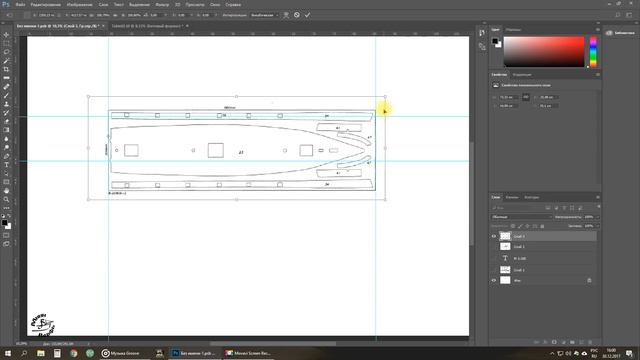Select the Pen tool
Image resolution: width=640 pixels, height=360 pixels.
coord(6,156)
